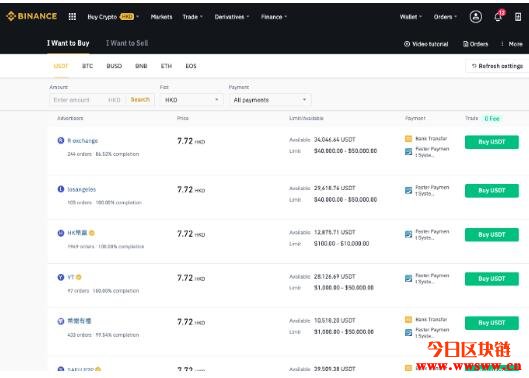The height and width of the screenshot is (378, 529).
Task: Click the 28,126.69 USDT available amount
Action: pos(335,276)
